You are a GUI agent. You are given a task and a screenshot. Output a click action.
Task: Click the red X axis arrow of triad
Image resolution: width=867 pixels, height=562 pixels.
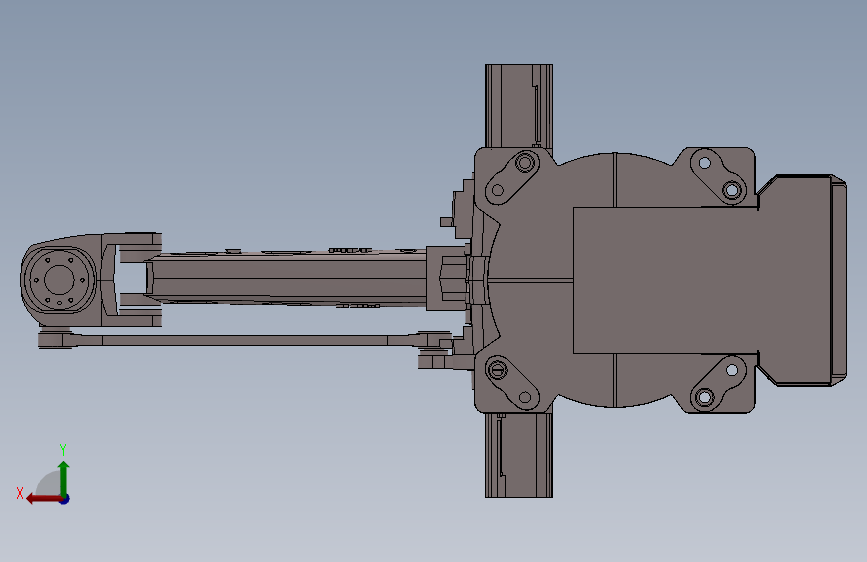pos(43,499)
